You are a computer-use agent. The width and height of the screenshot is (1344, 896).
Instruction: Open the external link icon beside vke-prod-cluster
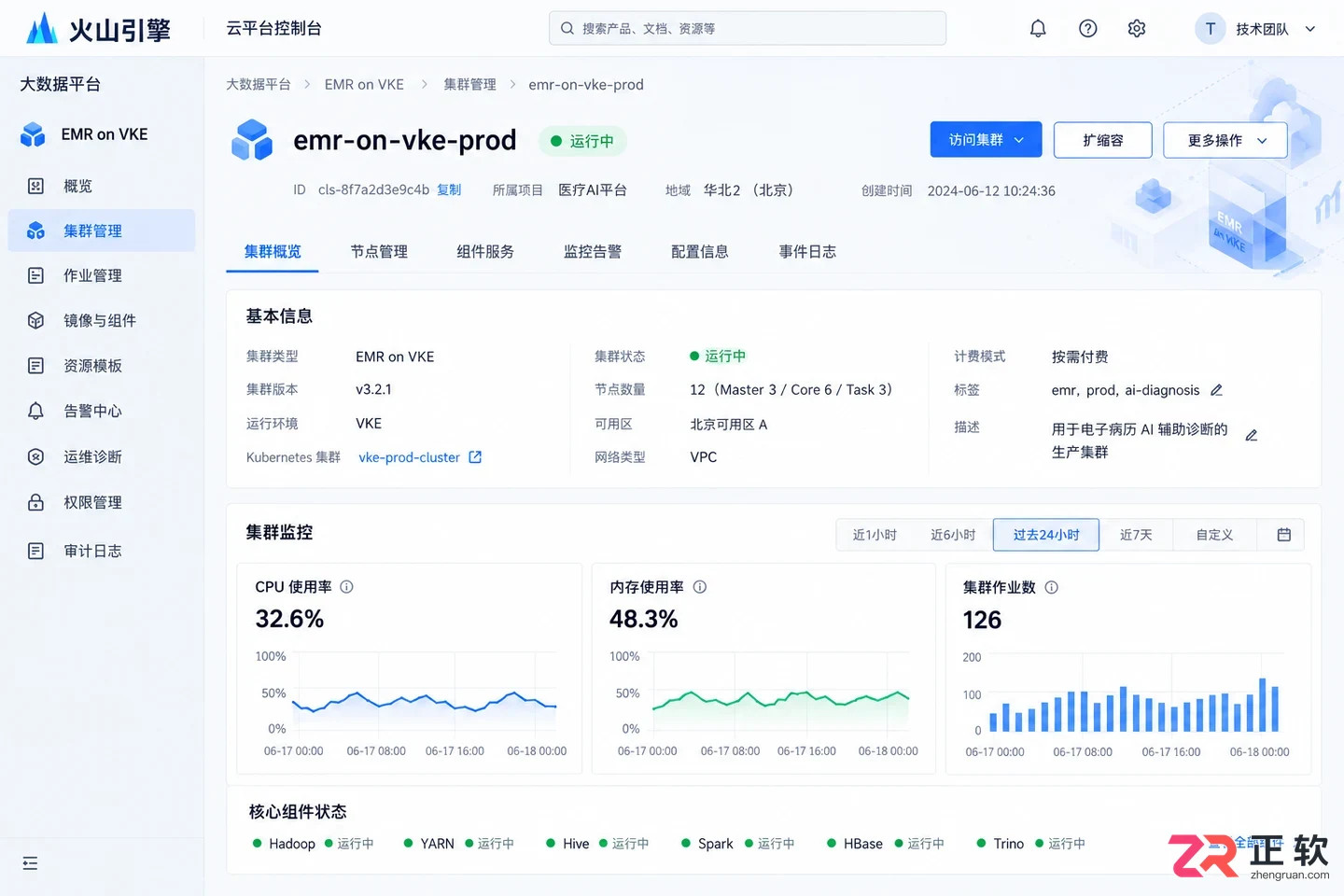[x=475, y=457]
